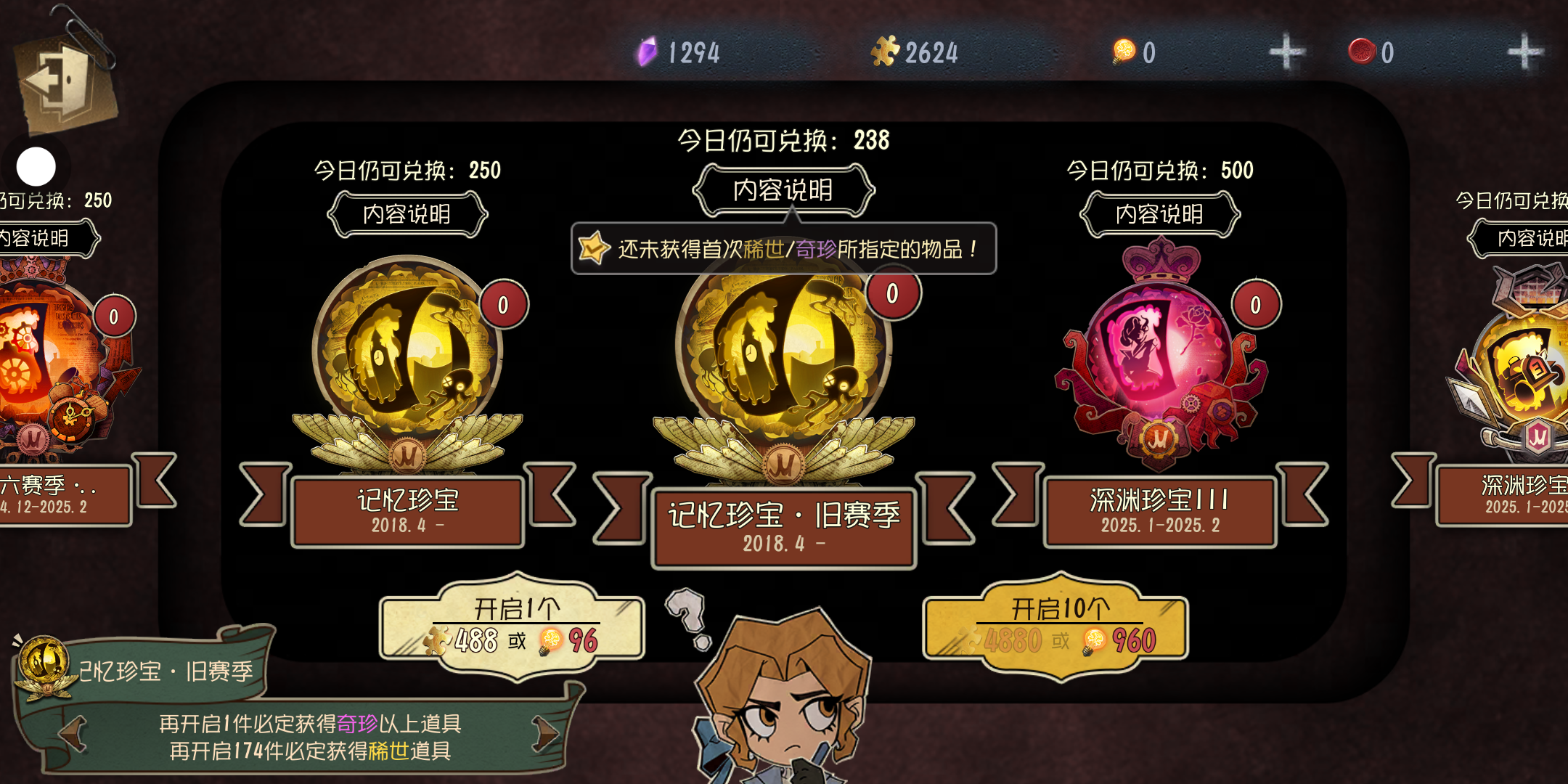Tap the purple fragment currency icon
This screenshot has height=784, width=1568.
tap(647, 52)
